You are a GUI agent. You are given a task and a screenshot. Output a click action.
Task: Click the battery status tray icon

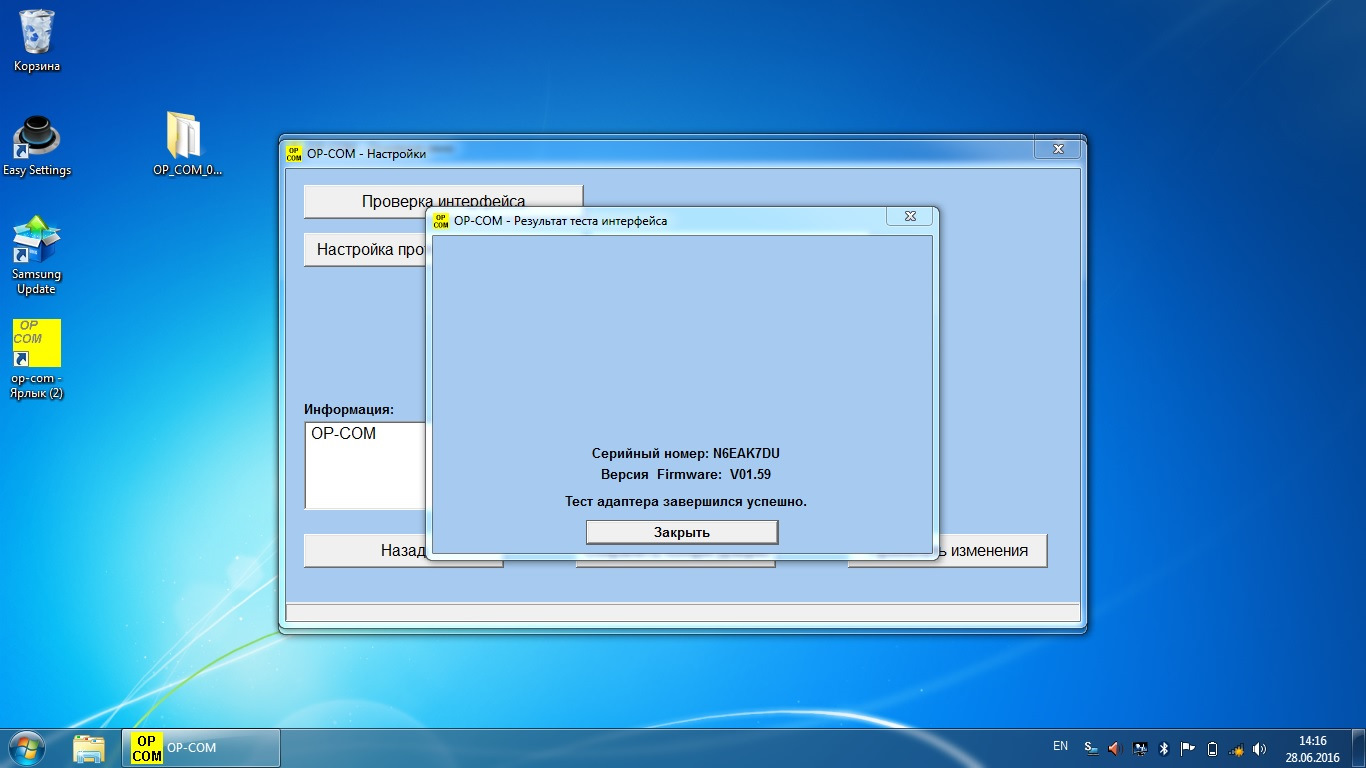[1212, 748]
